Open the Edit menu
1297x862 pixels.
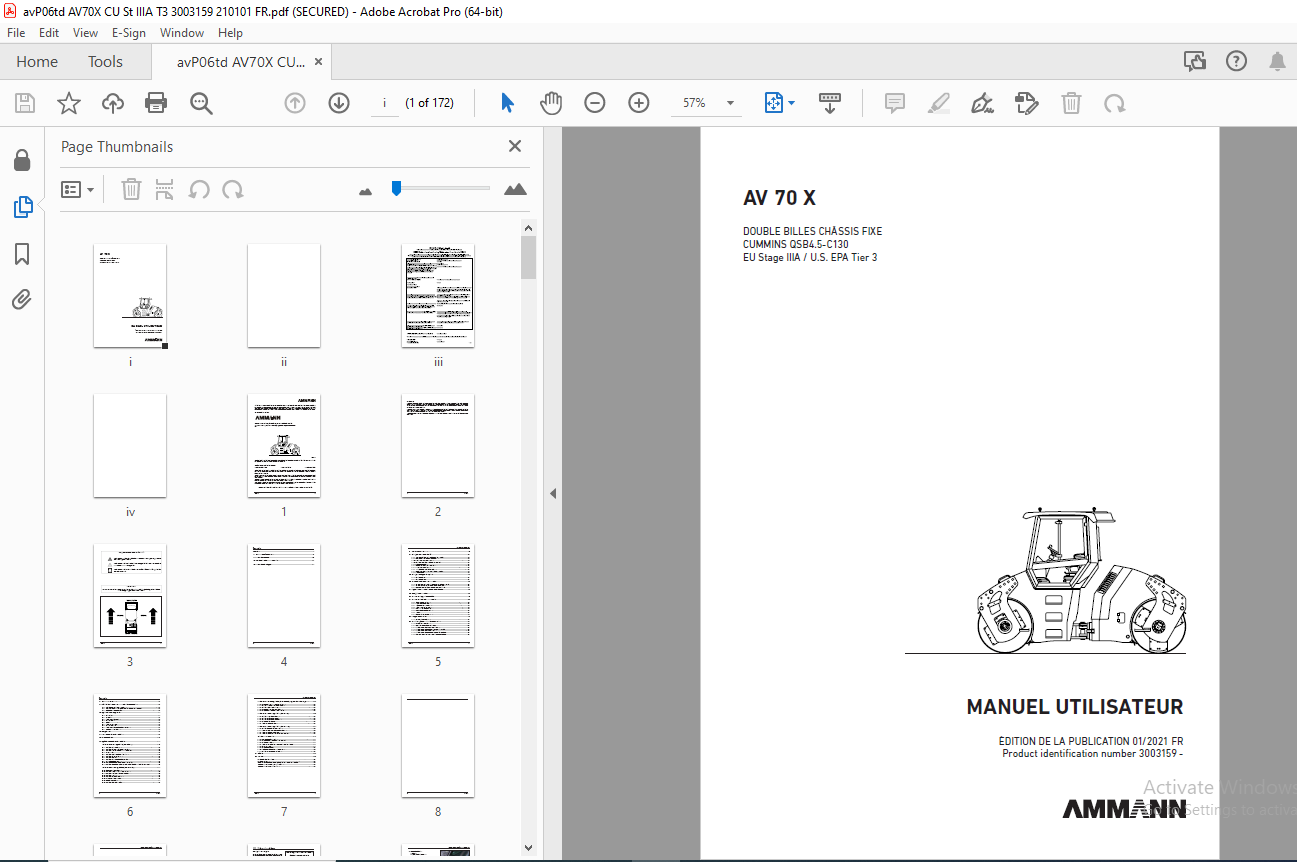[x=49, y=33]
